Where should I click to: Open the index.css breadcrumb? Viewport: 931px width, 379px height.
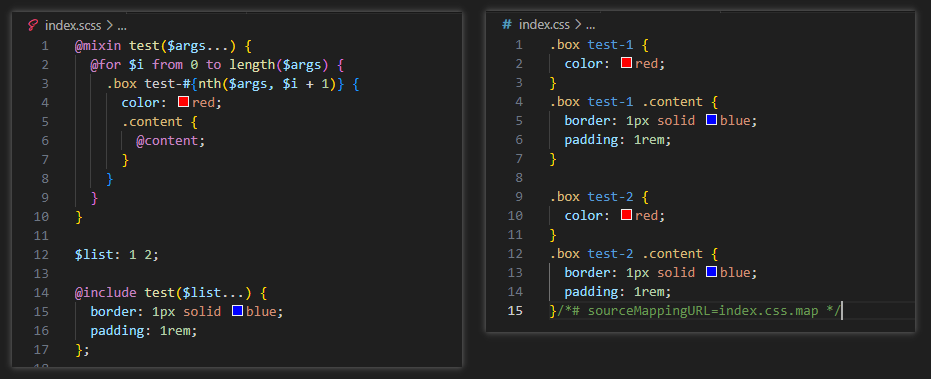544,25
